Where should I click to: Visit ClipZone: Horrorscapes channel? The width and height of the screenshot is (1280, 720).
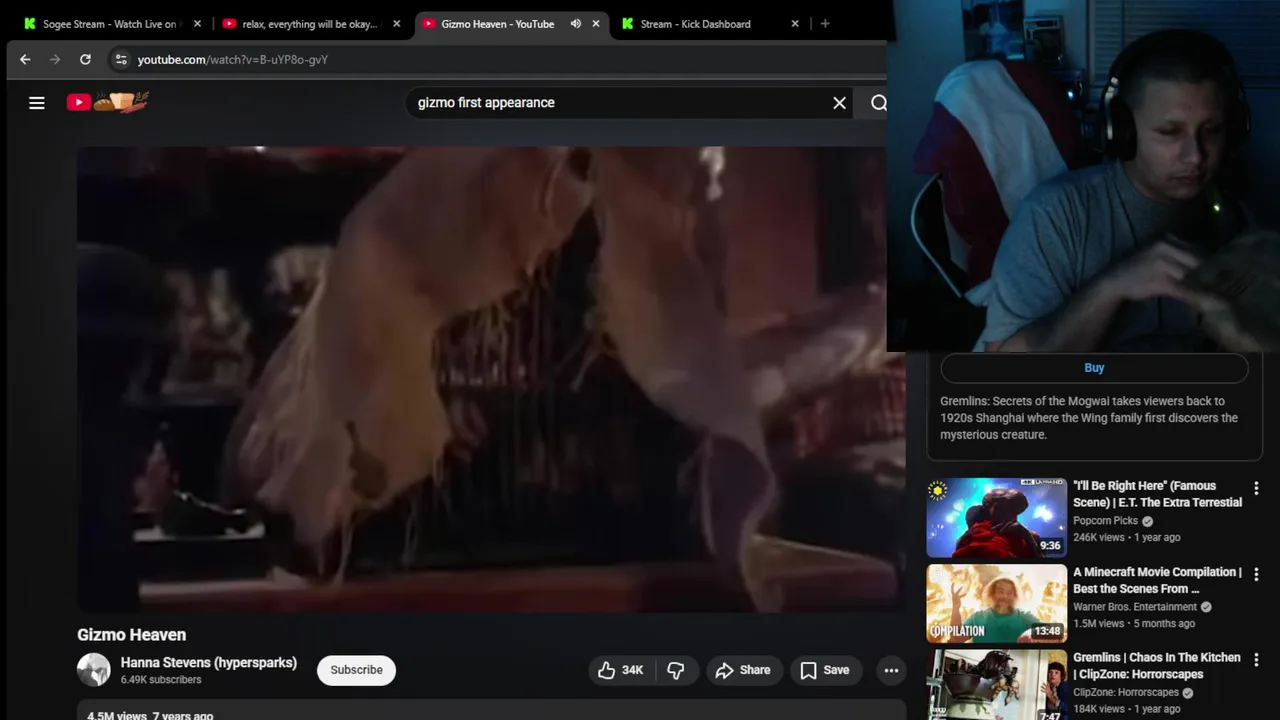[x=1126, y=692]
